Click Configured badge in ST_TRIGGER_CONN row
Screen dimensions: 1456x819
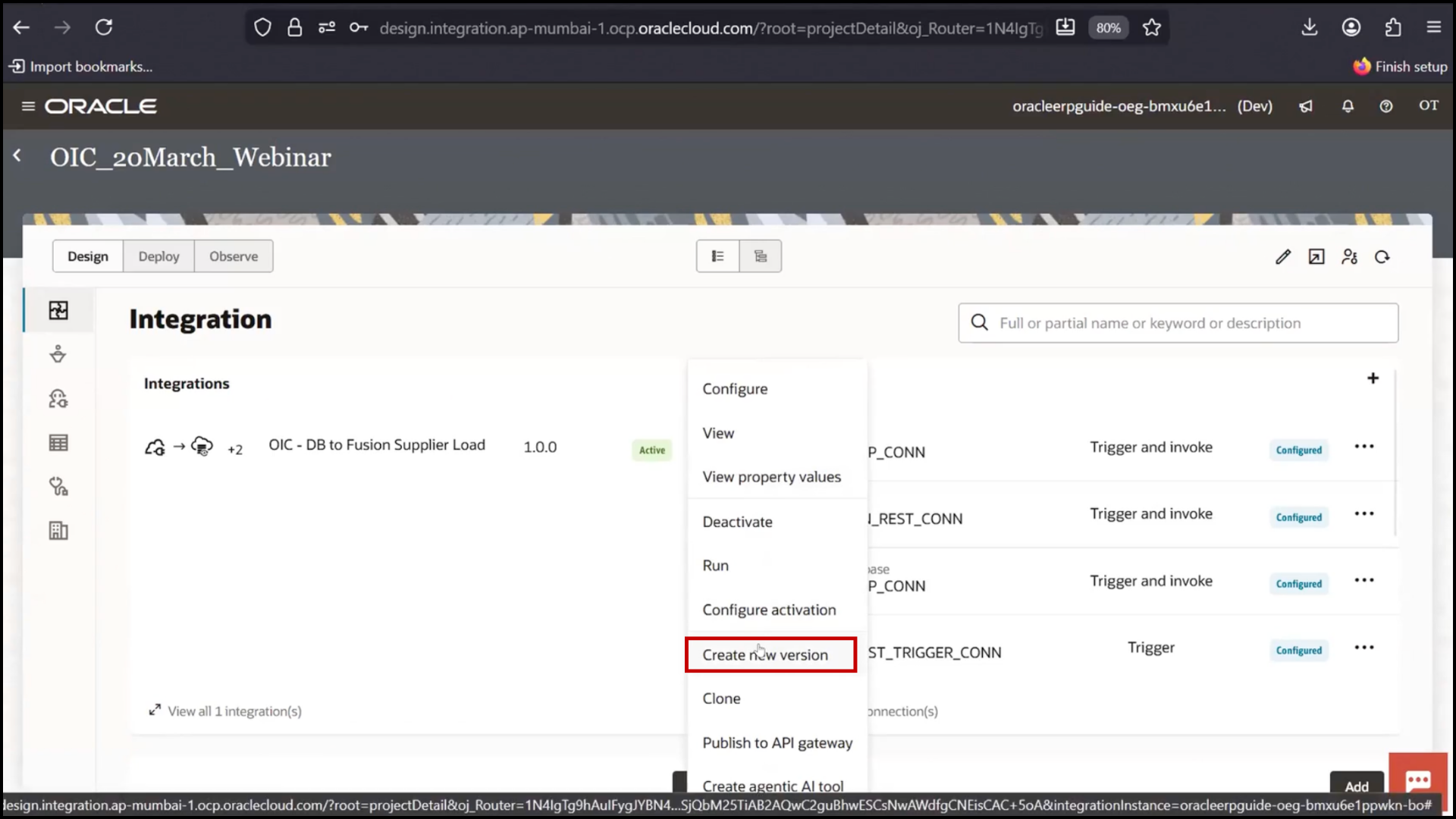point(1298,650)
